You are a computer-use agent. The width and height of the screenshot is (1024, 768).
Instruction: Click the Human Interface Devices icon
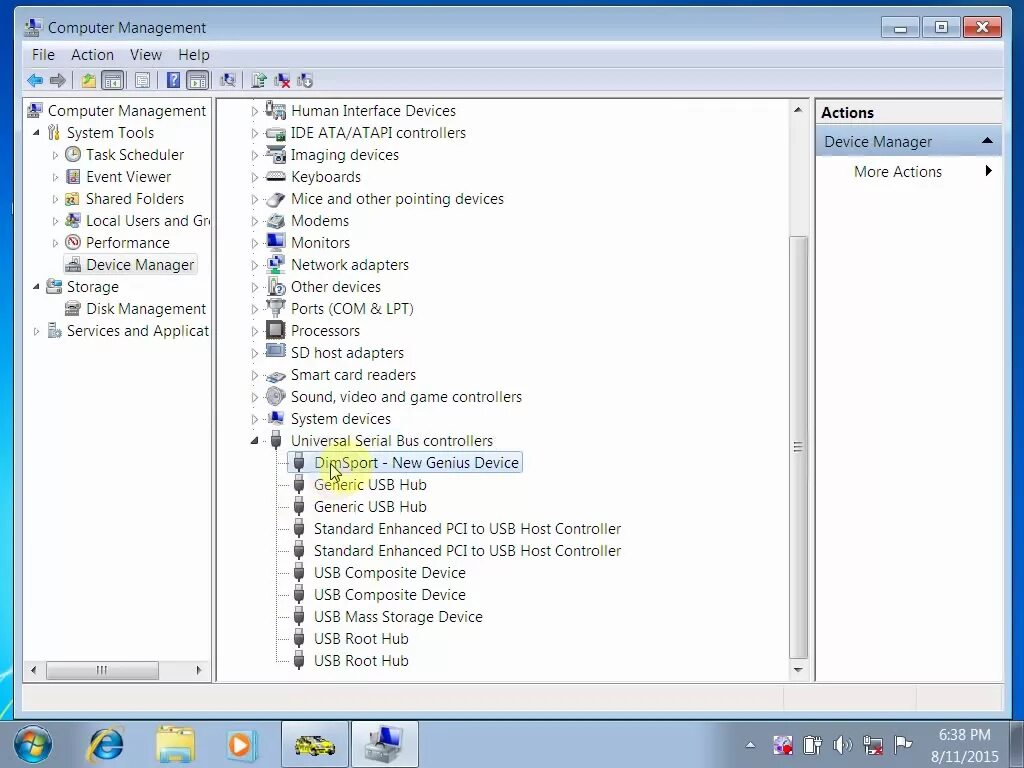pos(276,110)
